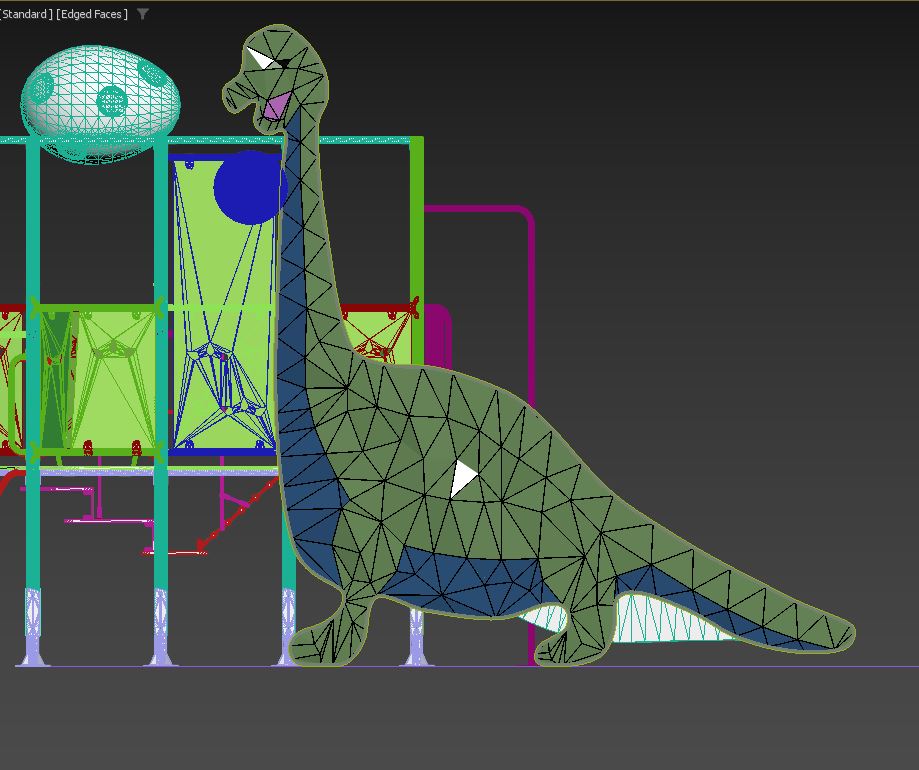
Task: Select the teal wireframe egg dome
Action: [101, 100]
